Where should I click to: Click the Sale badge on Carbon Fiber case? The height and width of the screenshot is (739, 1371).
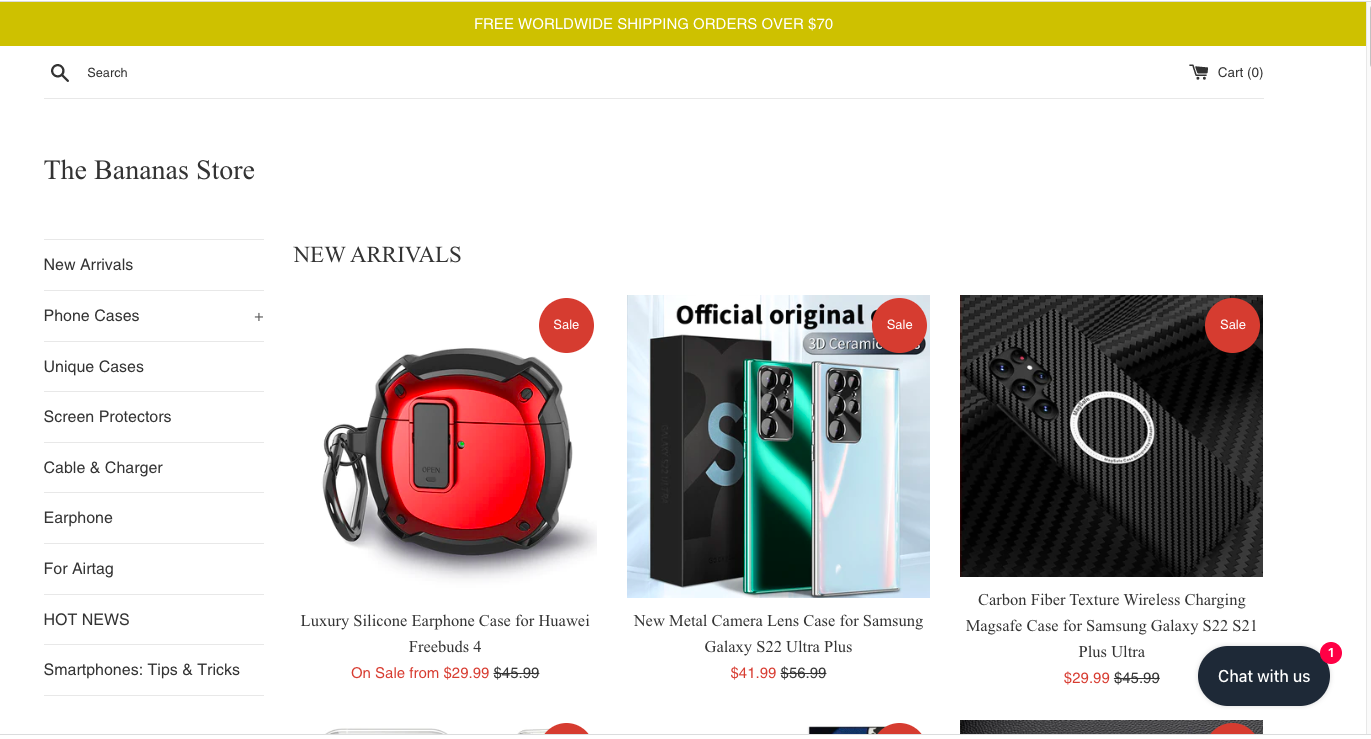tap(1232, 325)
